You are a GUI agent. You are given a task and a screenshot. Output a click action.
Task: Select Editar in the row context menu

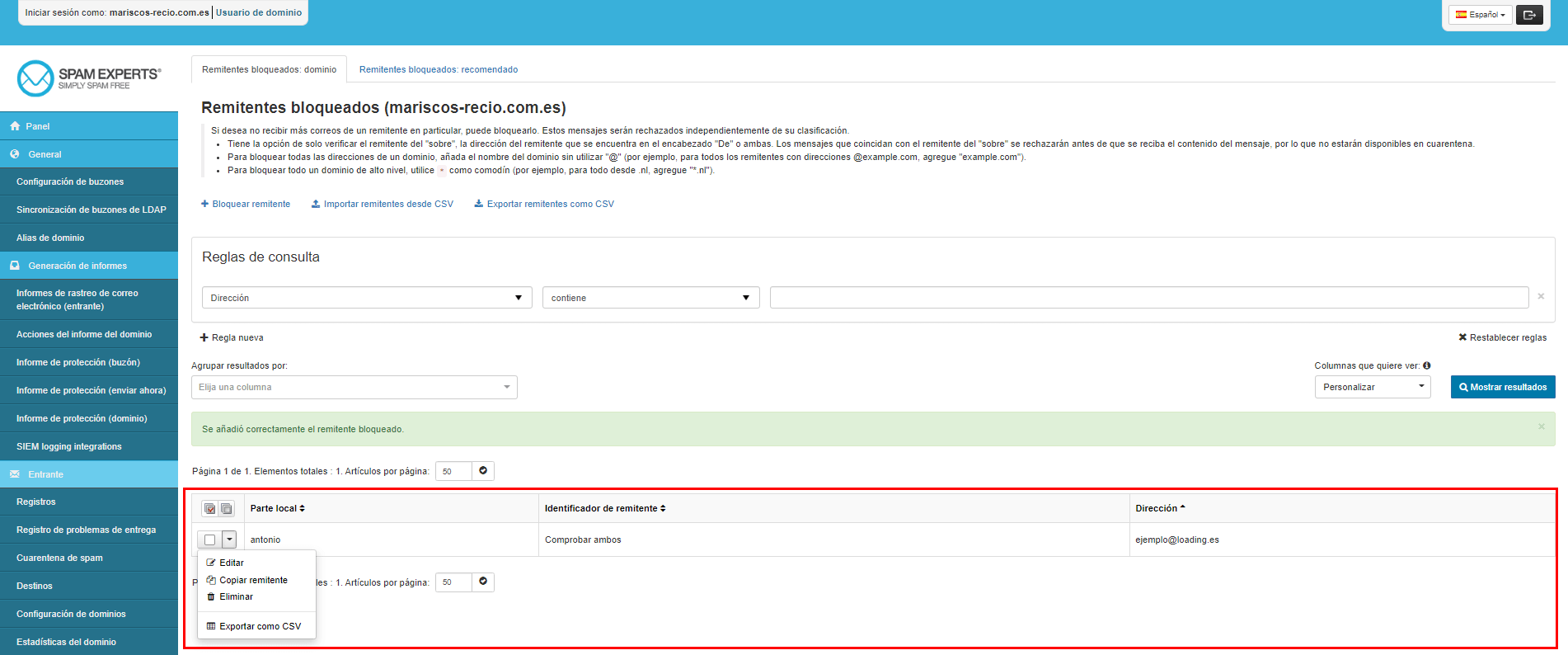coord(231,563)
